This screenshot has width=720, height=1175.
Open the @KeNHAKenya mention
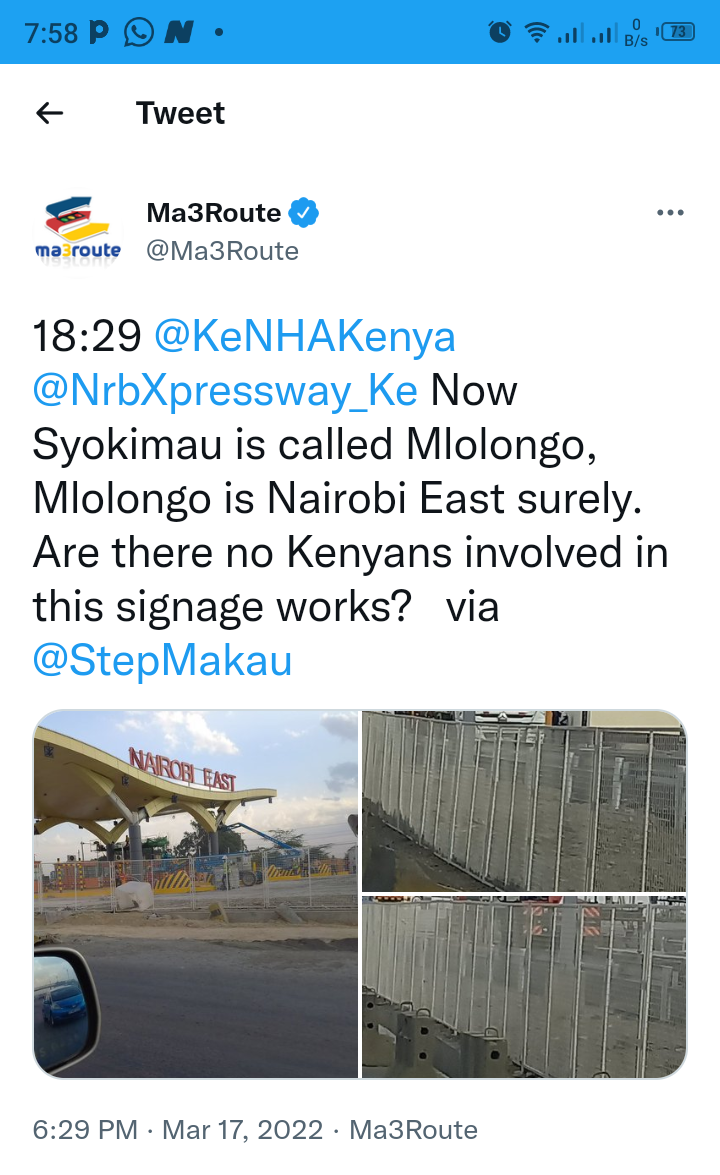pyautogui.click(x=305, y=336)
